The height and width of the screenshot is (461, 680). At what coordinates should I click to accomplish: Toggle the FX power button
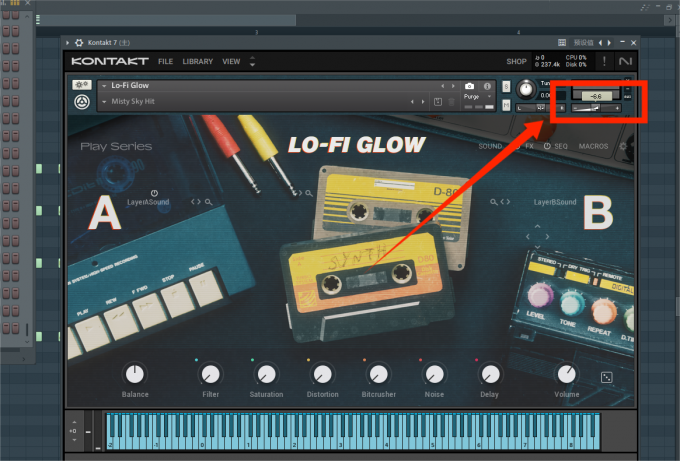(517, 147)
